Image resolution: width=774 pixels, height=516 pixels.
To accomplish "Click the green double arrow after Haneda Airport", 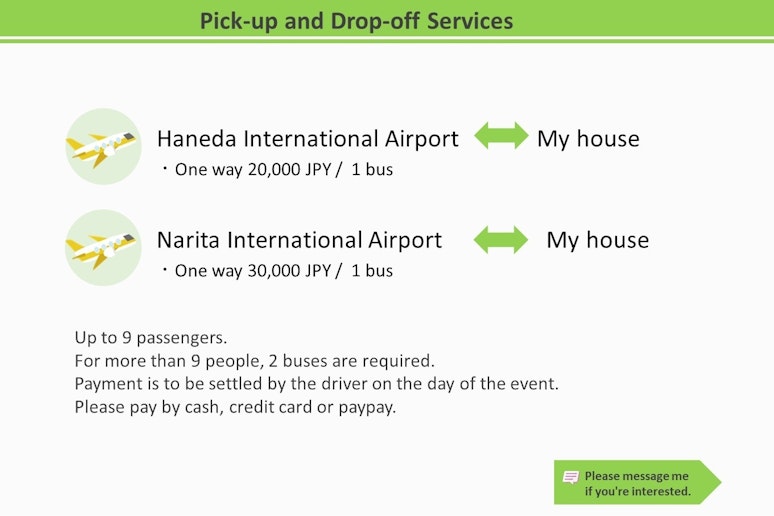I will tap(501, 137).
